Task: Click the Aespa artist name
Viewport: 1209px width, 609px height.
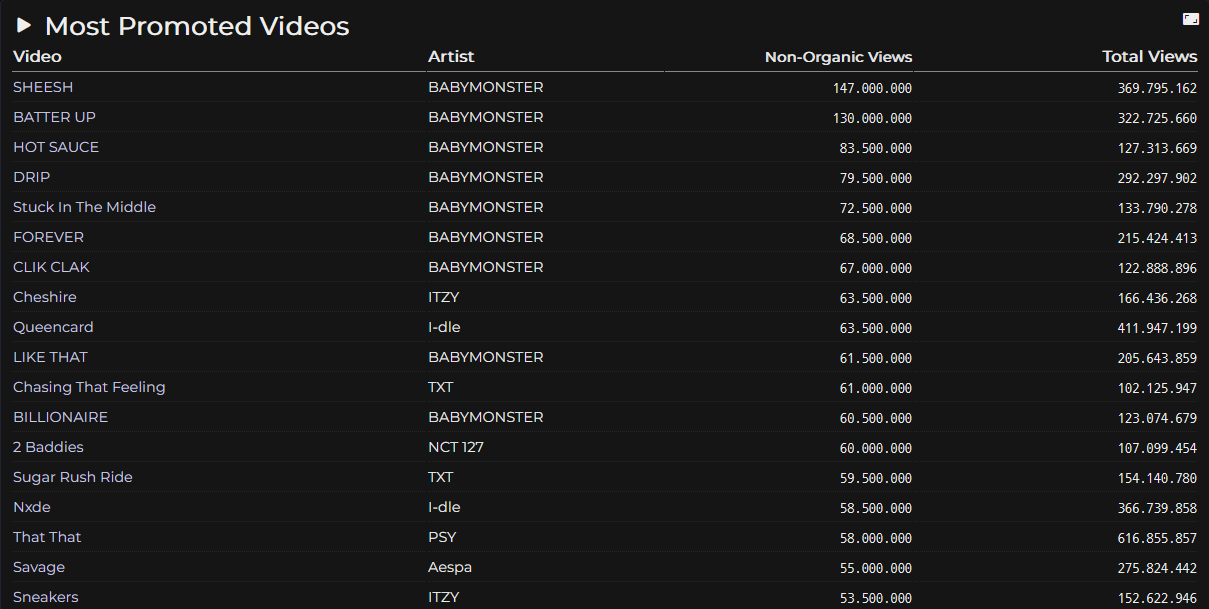Action: 450,567
